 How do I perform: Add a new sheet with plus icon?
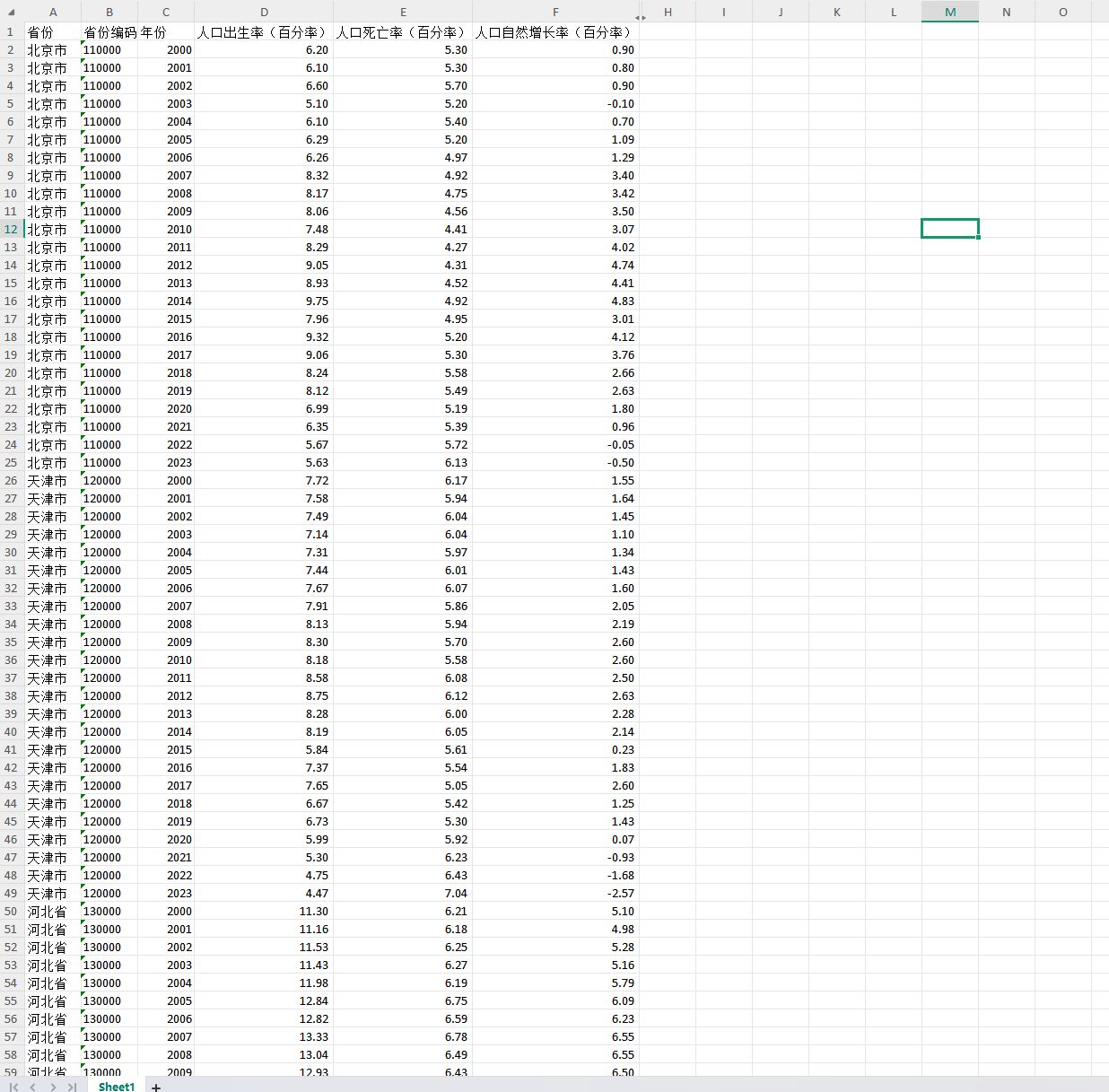[156, 1087]
